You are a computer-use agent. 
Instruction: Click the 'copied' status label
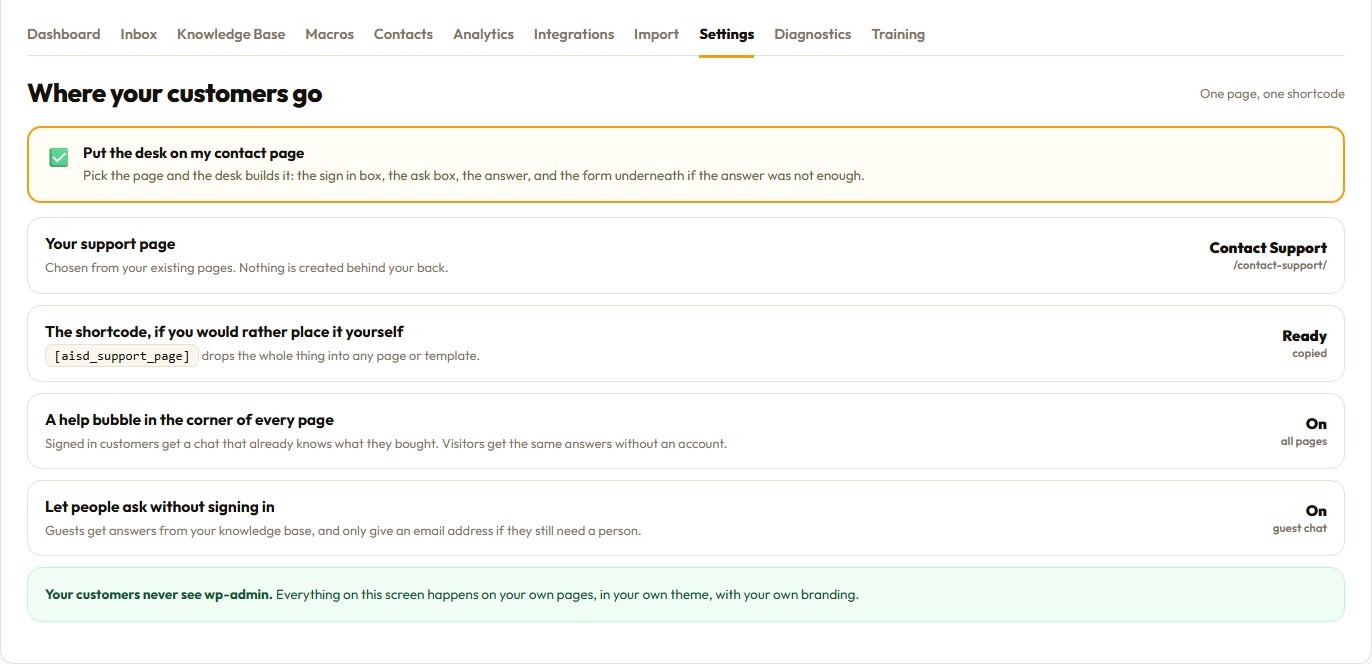(1309, 353)
